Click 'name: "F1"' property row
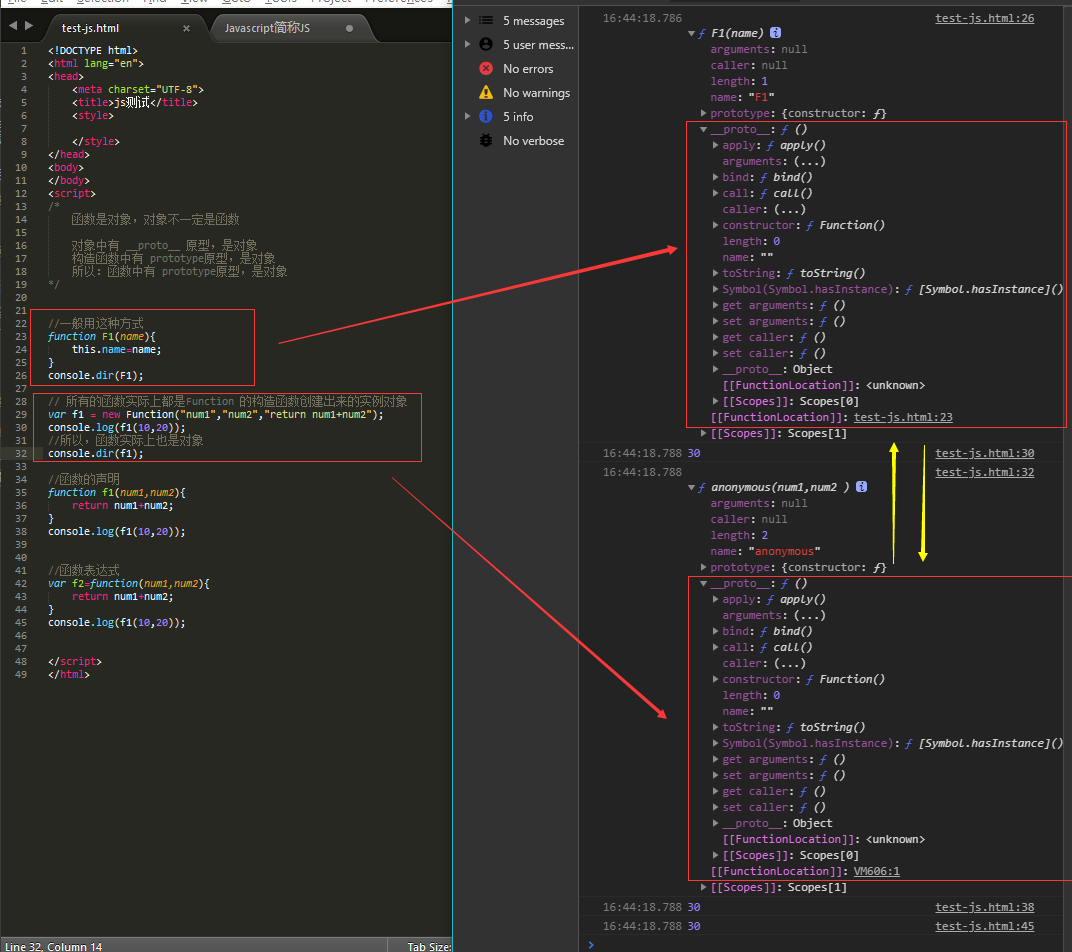This screenshot has width=1072, height=952. tap(742, 97)
